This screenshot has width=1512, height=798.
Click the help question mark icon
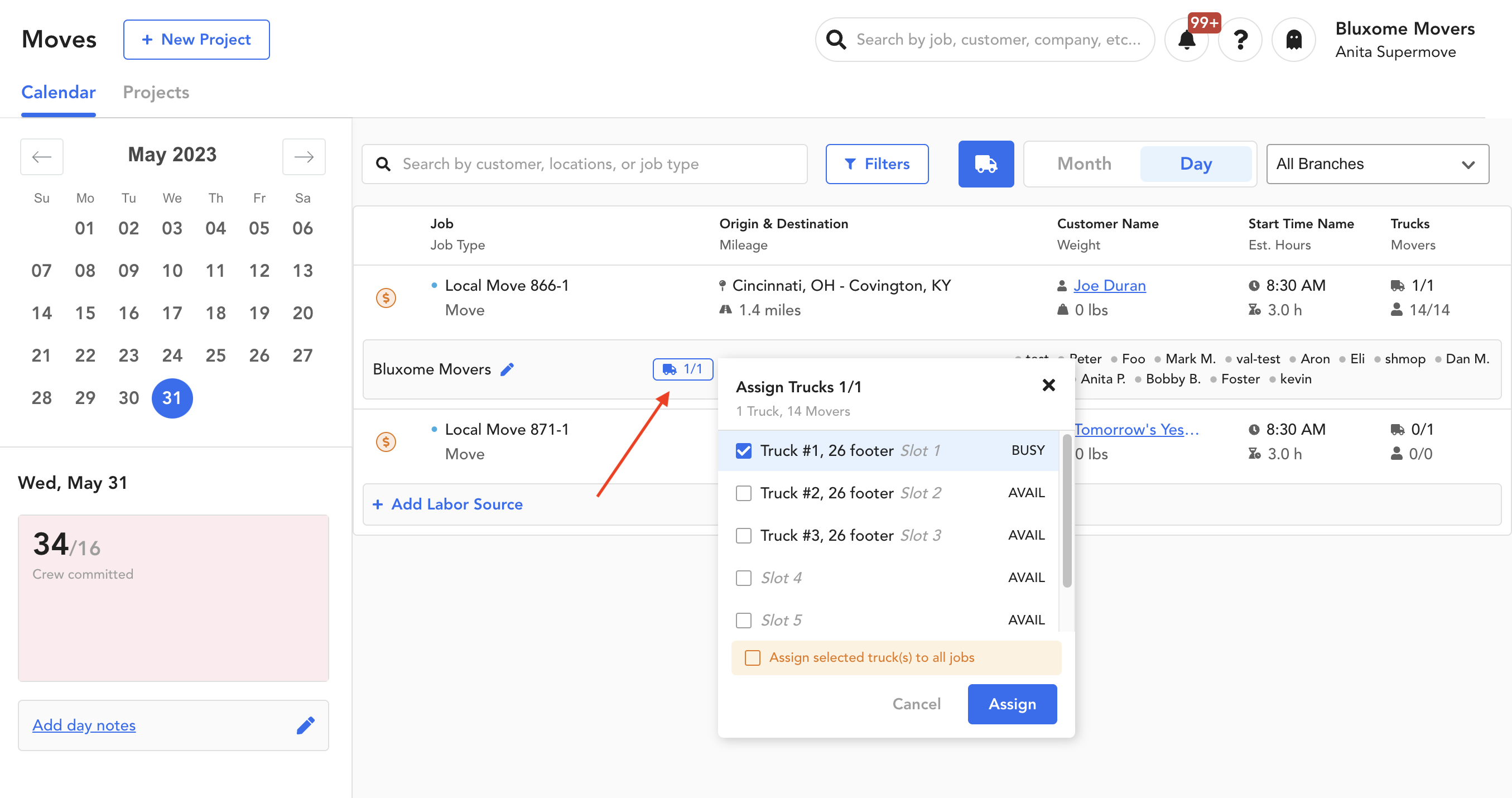tap(1240, 40)
